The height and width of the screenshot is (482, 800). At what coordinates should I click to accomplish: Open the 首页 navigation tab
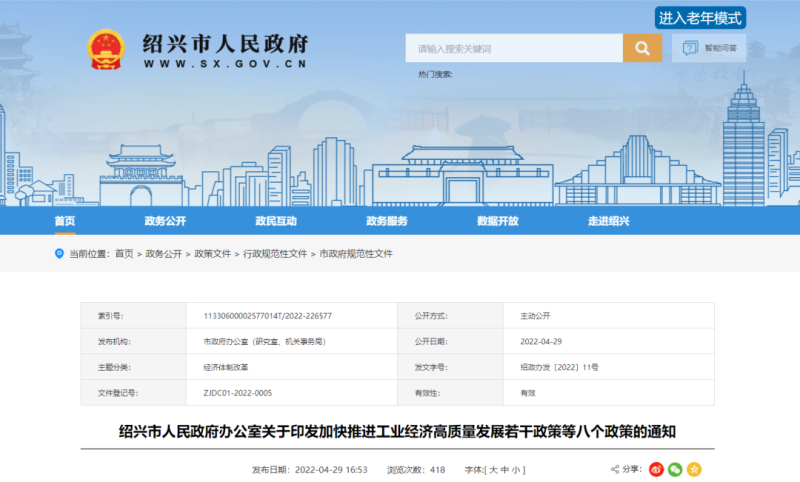(65, 221)
